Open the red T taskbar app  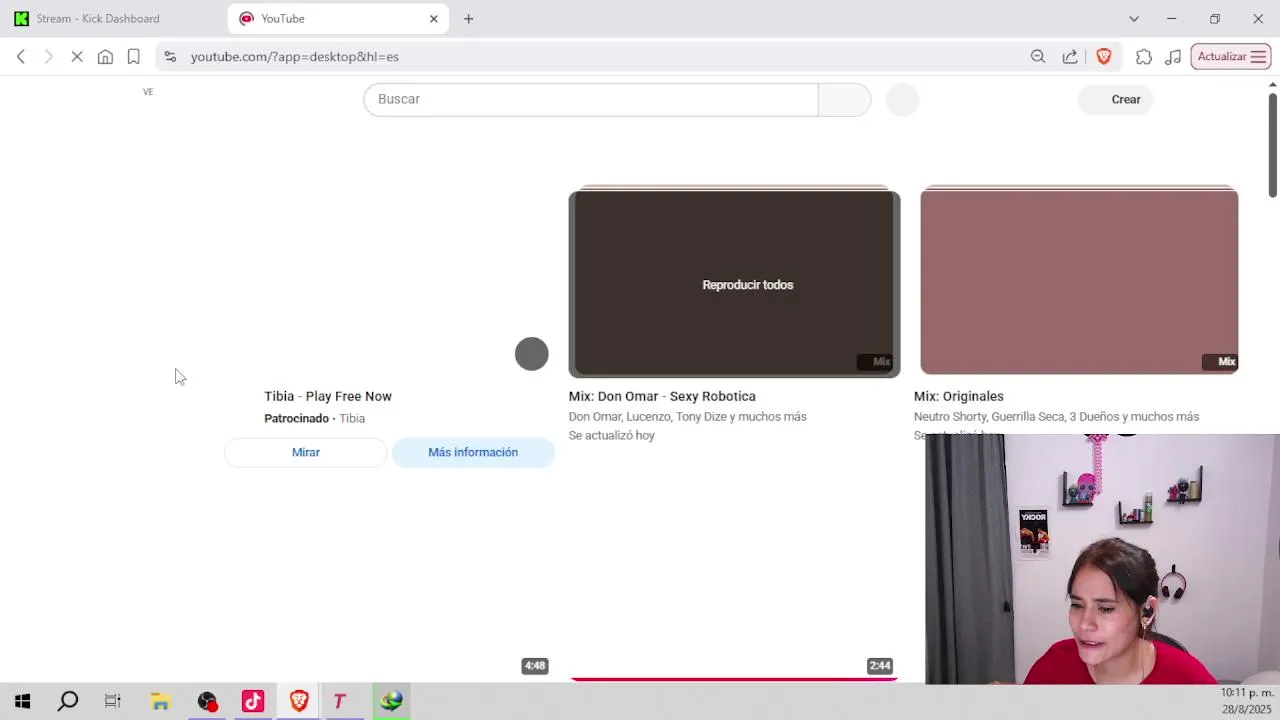coord(340,702)
